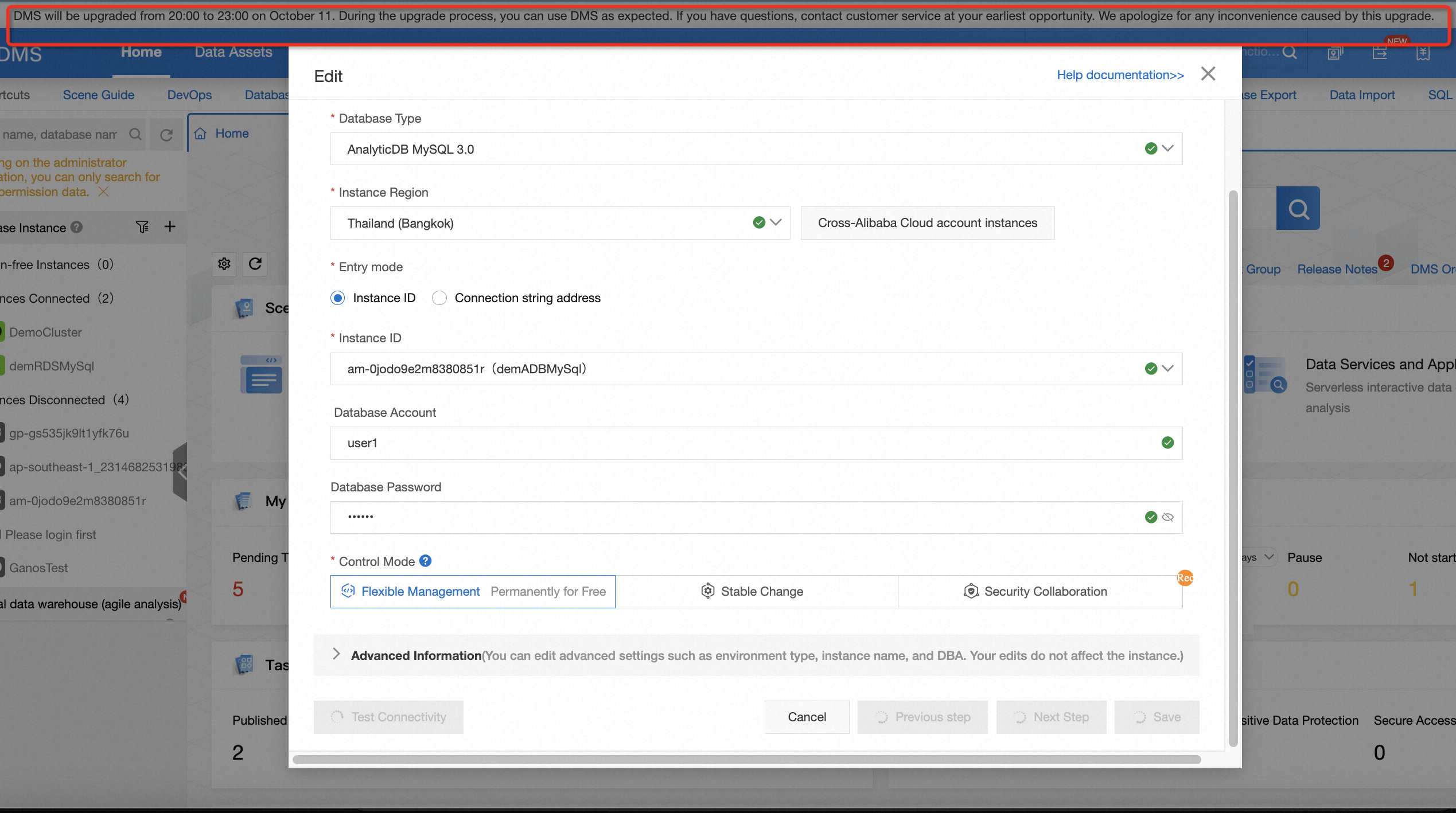Screen dimensions: 1456x813
Task: Click the Database Account field with user1
Action: click(756, 443)
